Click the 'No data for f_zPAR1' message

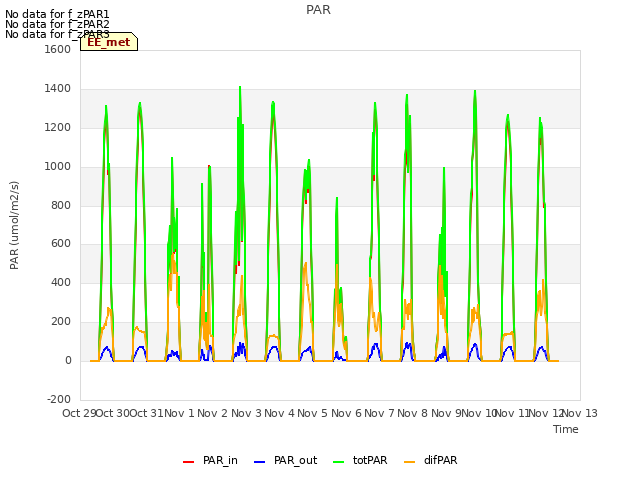click(x=57, y=14)
